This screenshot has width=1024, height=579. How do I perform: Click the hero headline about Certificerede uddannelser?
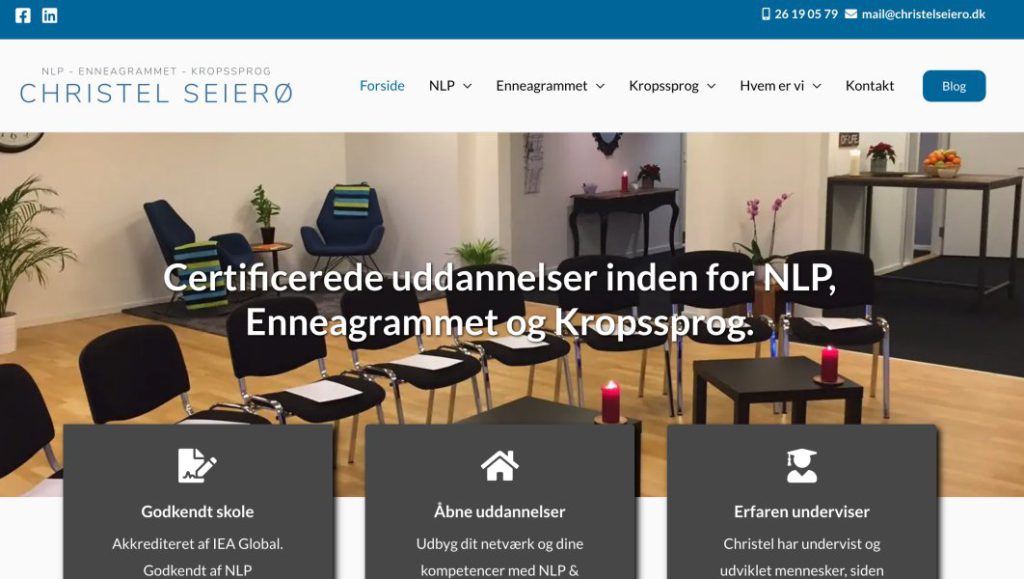pos(500,300)
